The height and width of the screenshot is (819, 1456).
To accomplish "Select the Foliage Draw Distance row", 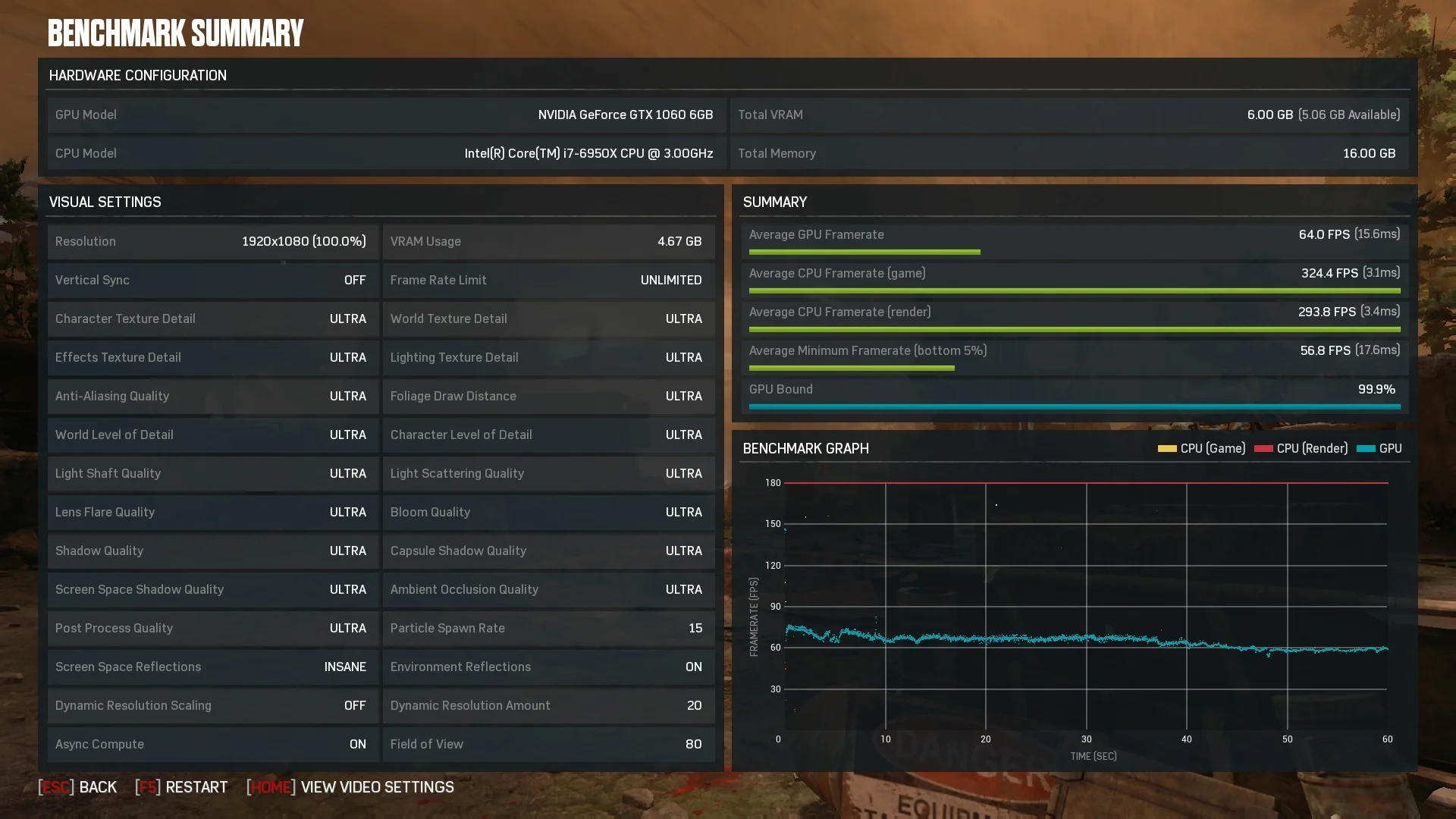I will [549, 396].
